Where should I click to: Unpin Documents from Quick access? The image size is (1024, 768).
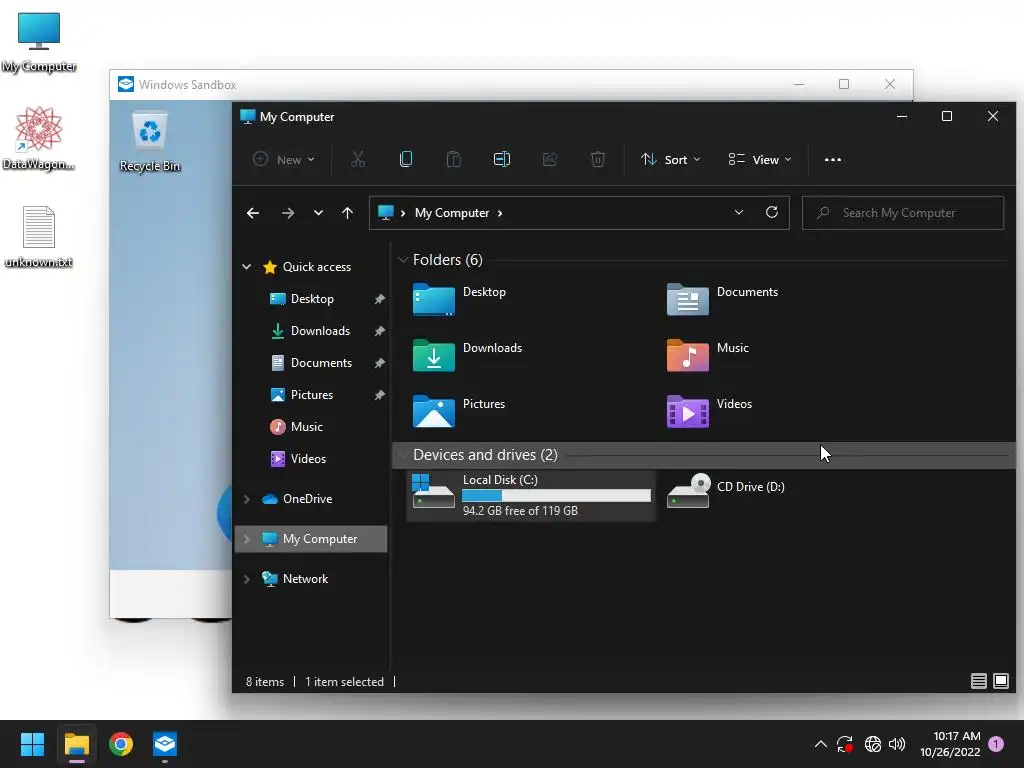pos(379,362)
